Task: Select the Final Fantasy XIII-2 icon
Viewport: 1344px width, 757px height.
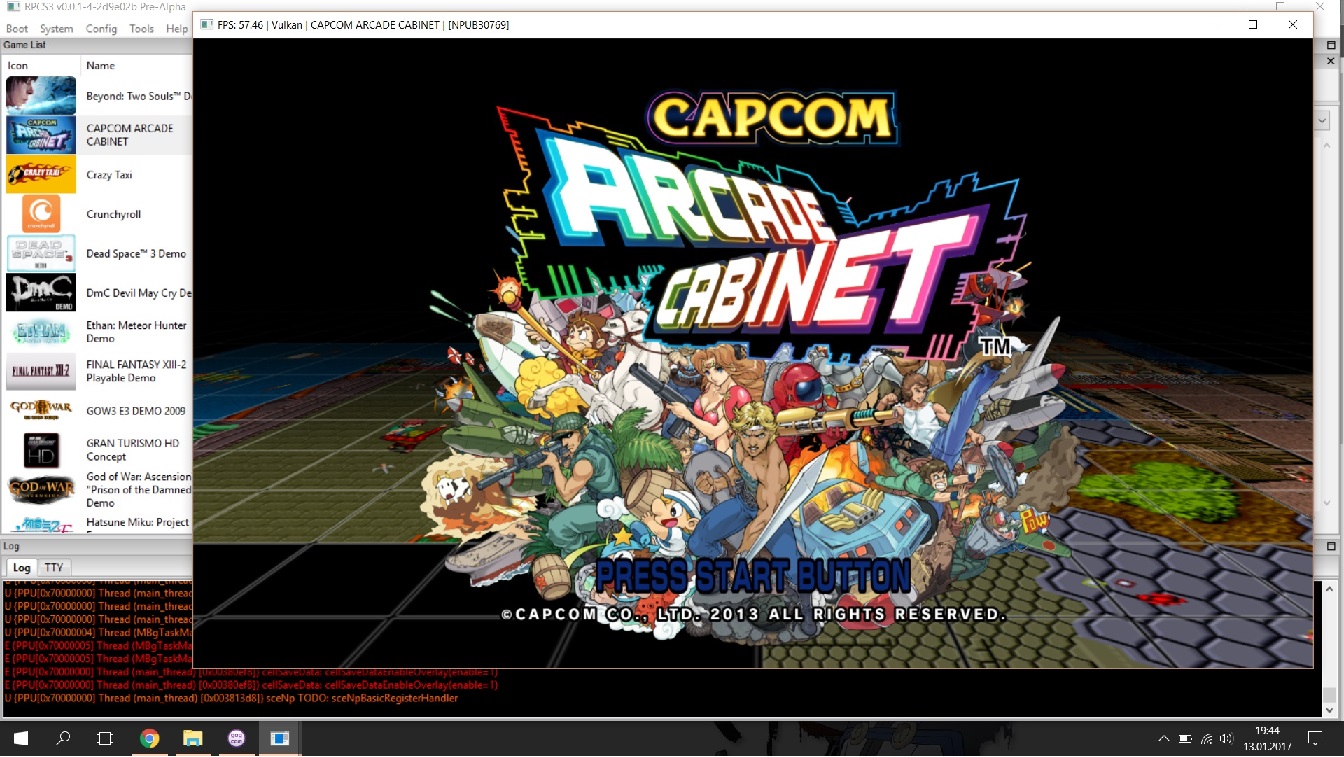Action: pos(41,371)
